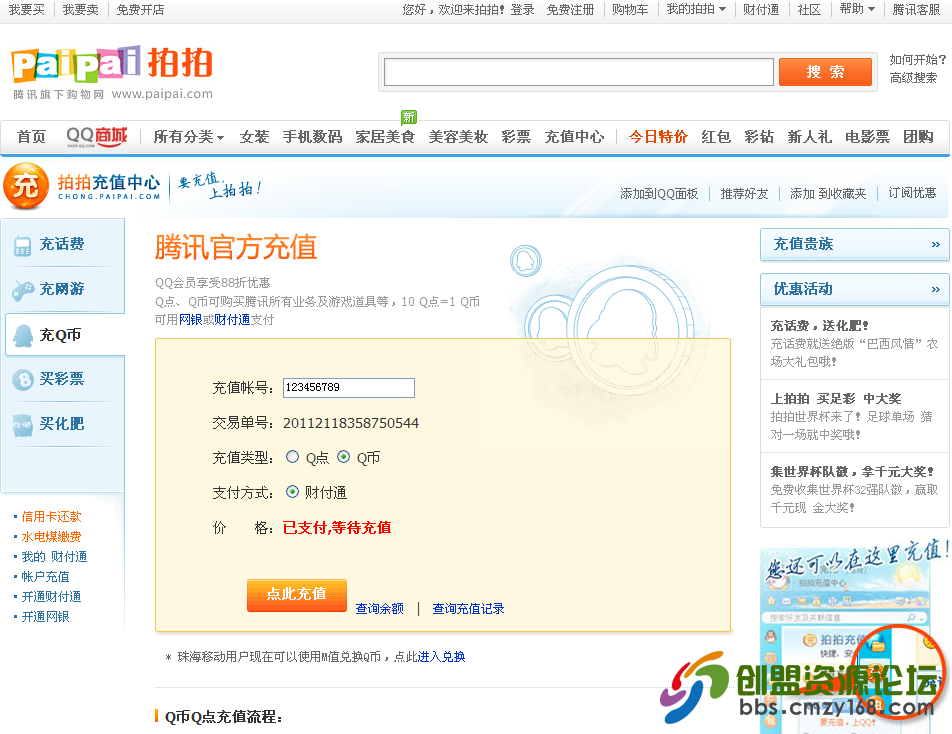Open 充值中心 in the nav bar
This screenshot has height=734, width=952.
tap(574, 137)
